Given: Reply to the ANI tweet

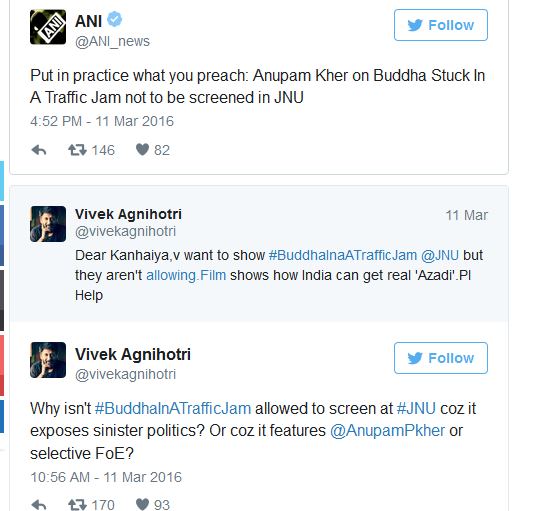Looking at the screenshot, I should point(39,150).
